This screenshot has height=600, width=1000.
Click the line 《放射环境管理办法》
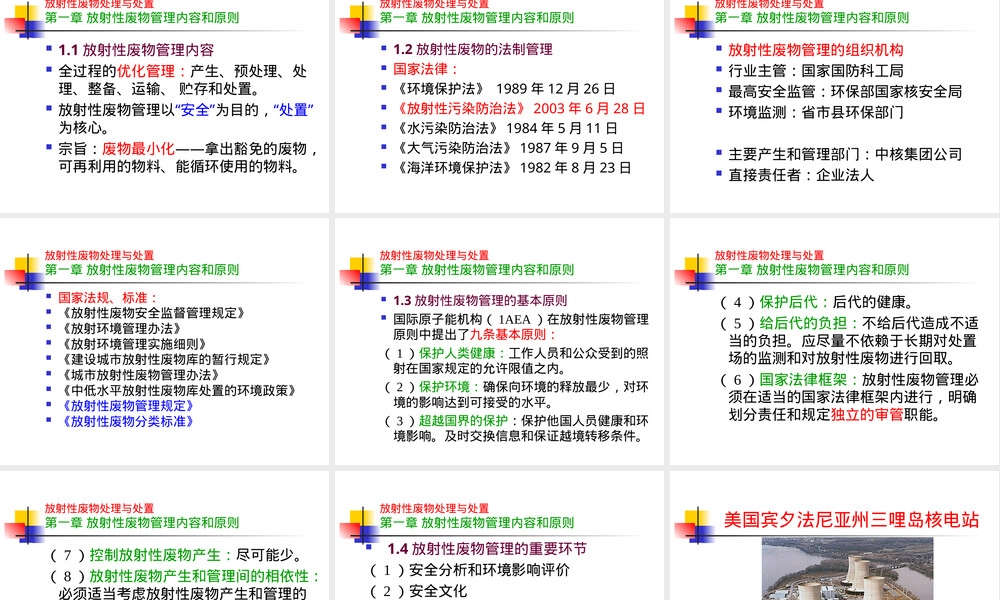point(120,328)
